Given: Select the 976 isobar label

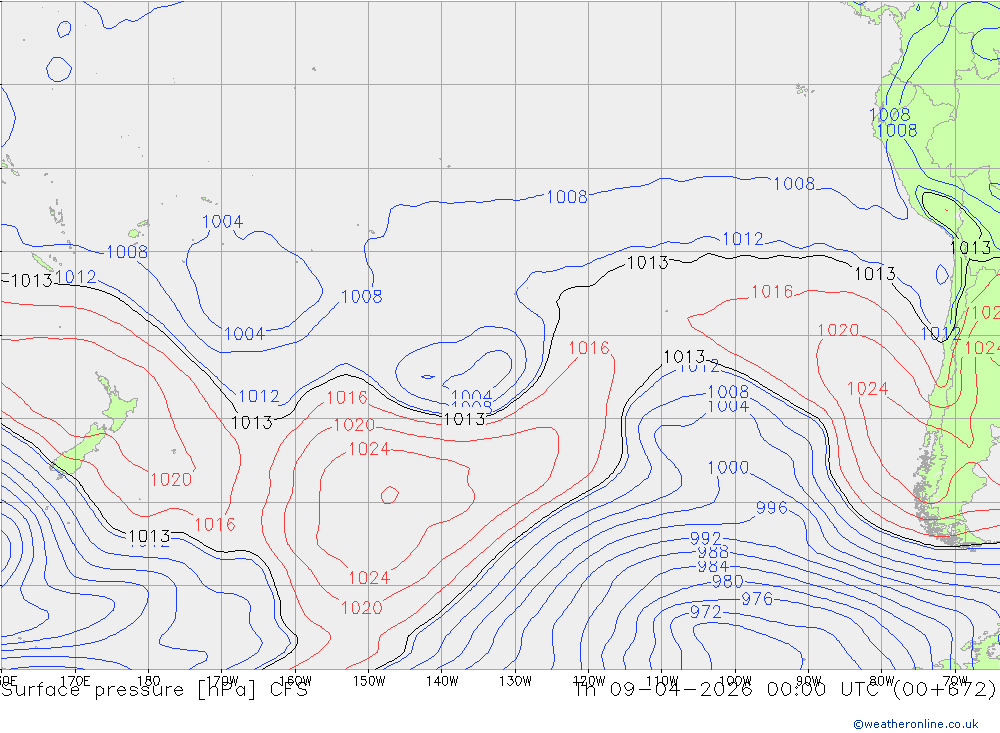Looking at the screenshot, I should [756, 599].
